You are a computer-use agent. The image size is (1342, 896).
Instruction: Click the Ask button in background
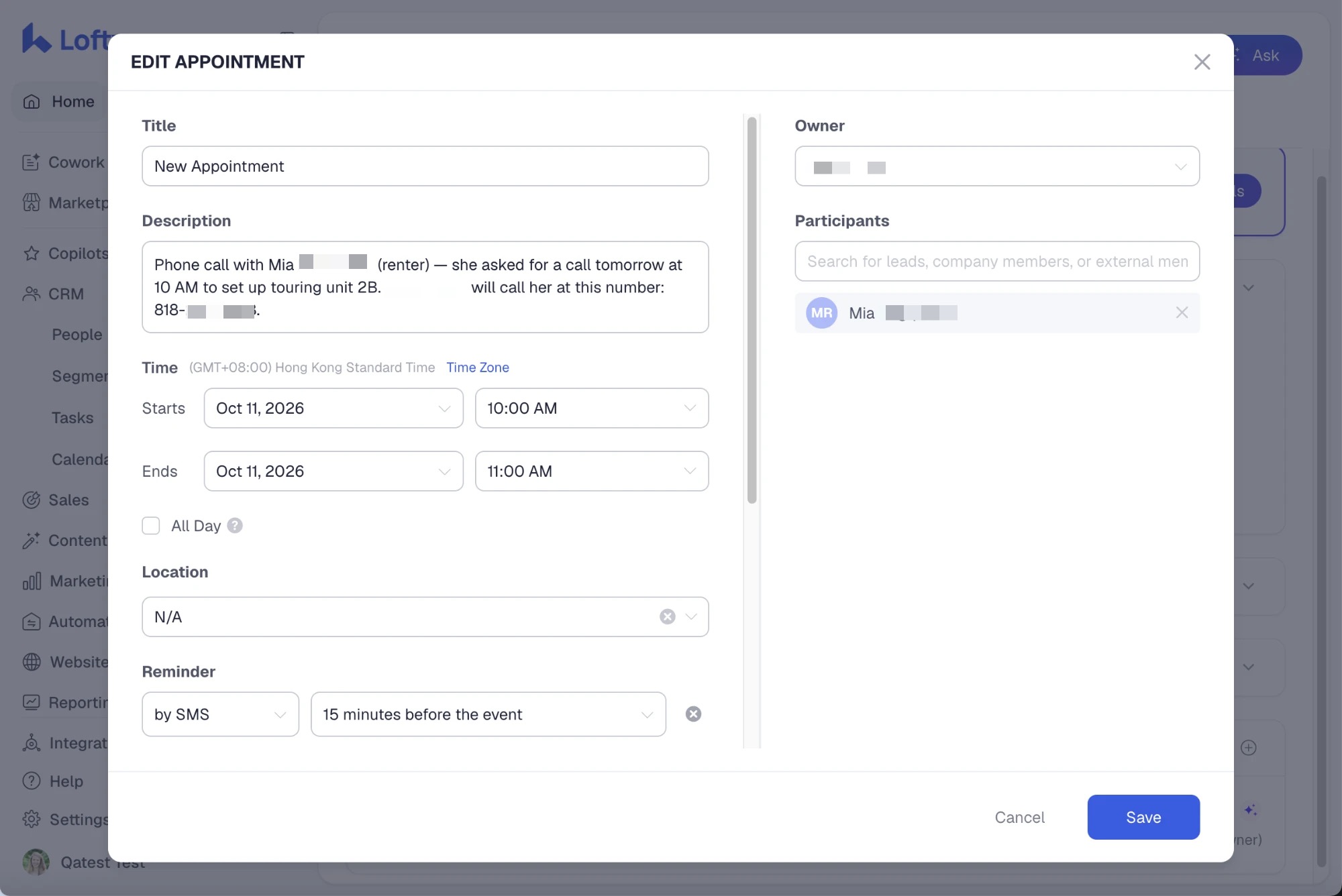pyautogui.click(x=1266, y=55)
